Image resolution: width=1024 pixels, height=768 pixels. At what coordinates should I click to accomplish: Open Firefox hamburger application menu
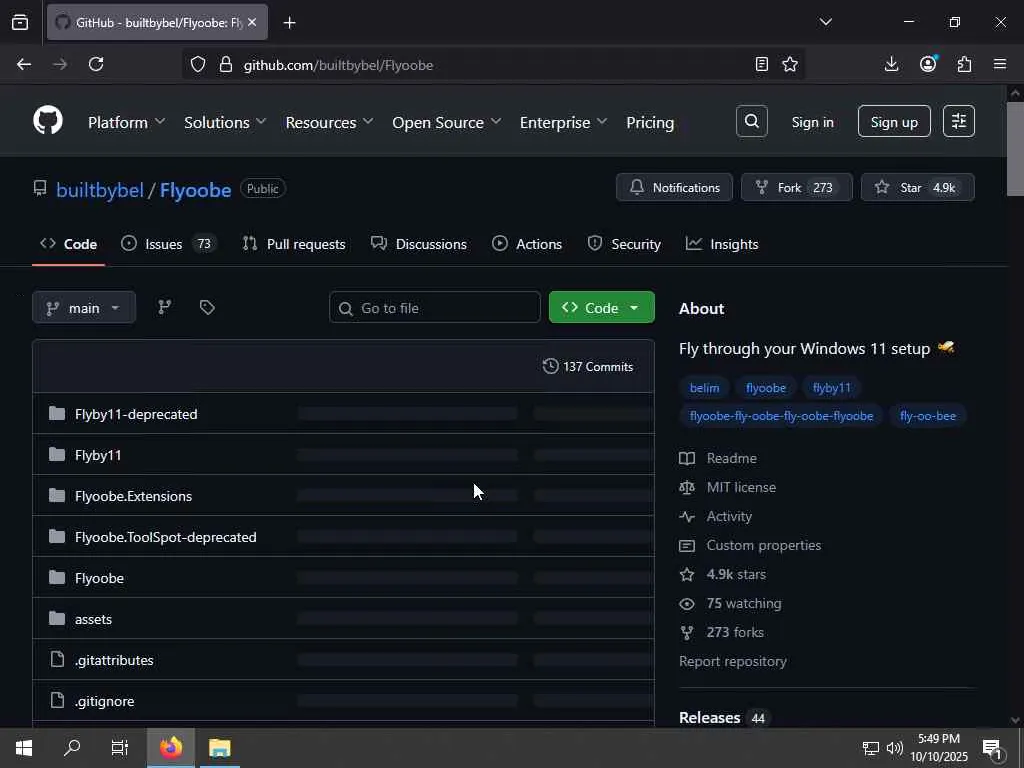pyautogui.click(x=1000, y=64)
